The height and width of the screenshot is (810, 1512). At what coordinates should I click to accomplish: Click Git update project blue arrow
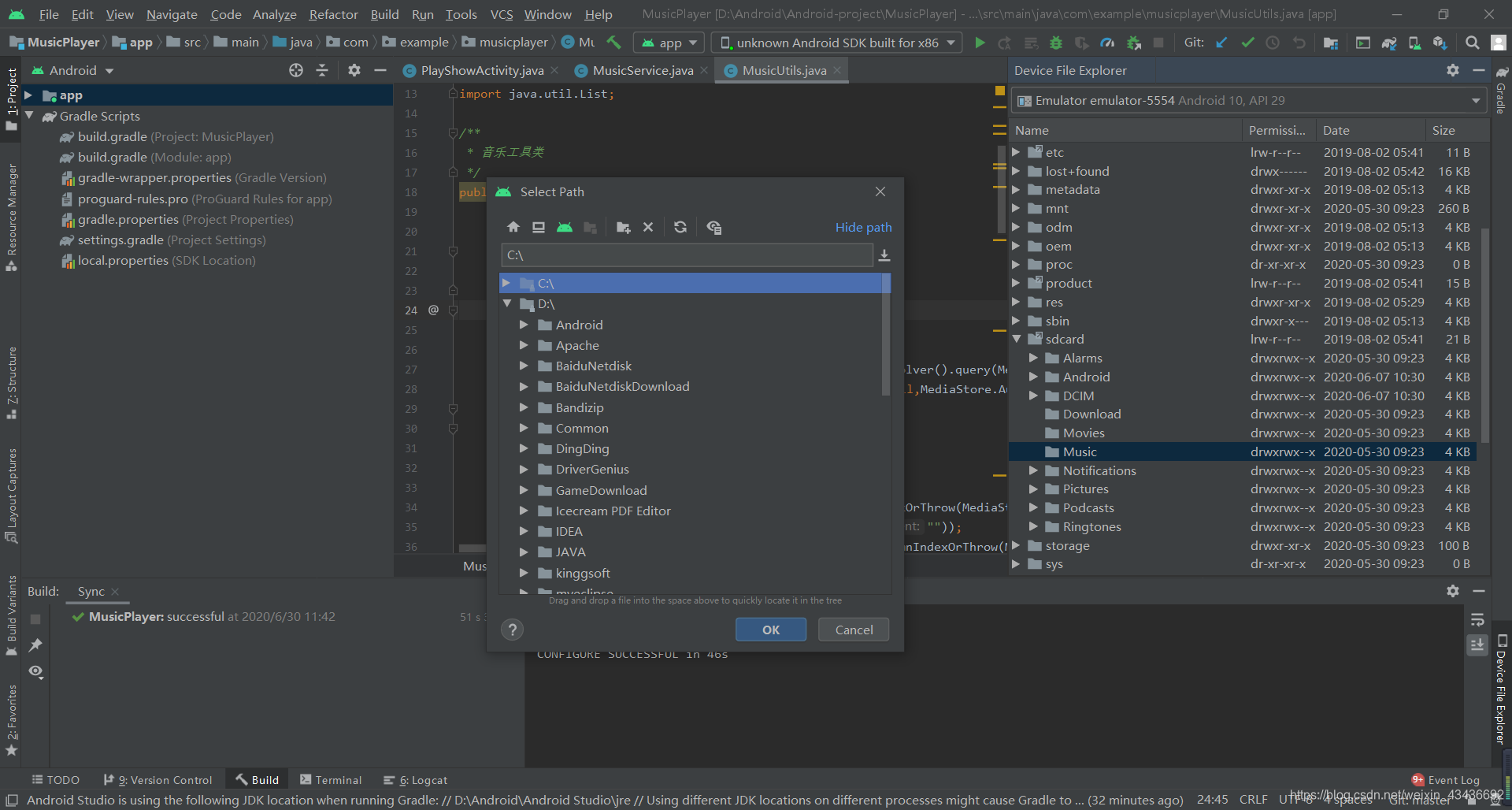(x=1221, y=43)
